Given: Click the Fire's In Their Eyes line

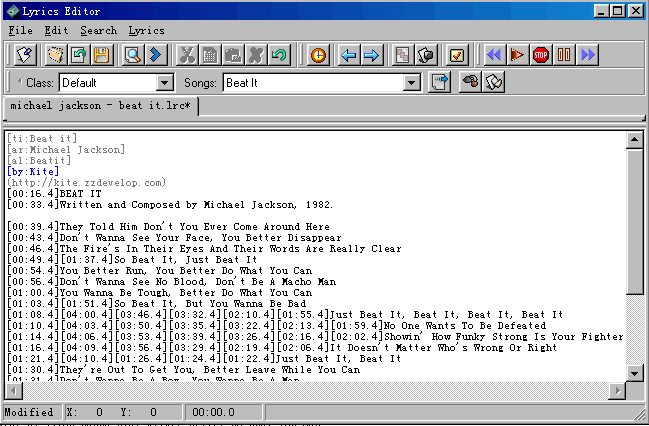Looking at the screenshot, I should [204, 249].
